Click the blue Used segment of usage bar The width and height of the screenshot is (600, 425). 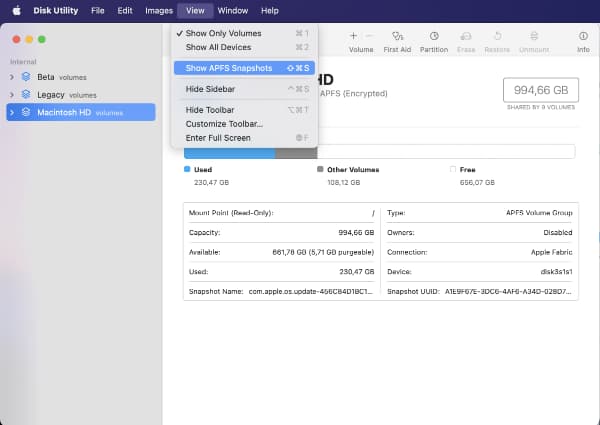[230, 153]
